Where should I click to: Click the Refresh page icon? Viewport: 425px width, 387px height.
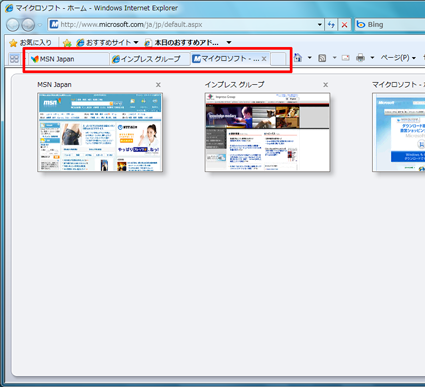point(331,25)
